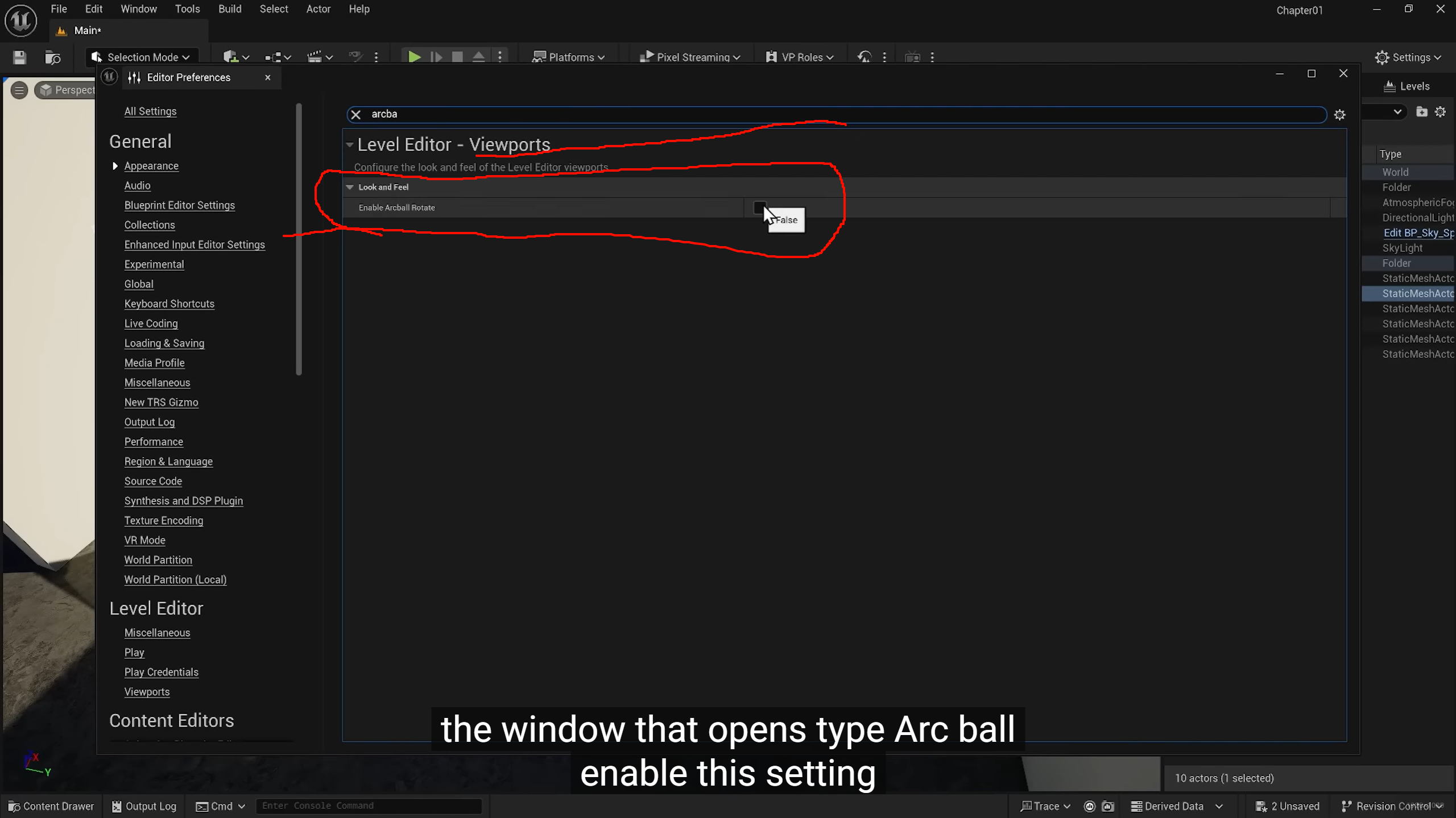This screenshot has height=818, width=1456.
Task: Enable Arcball Rotate checkbox
Action: (759, 207)
